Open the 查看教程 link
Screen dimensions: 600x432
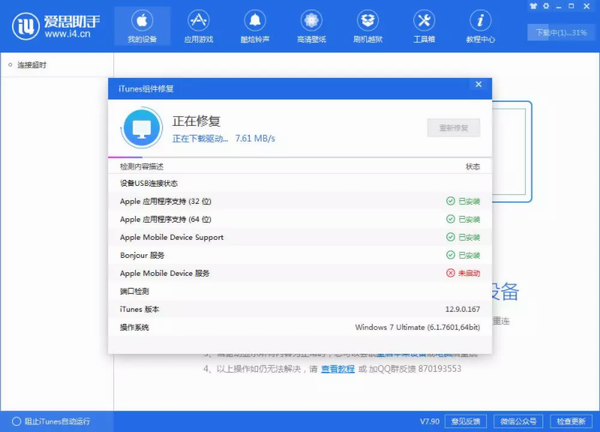point(338,369)
